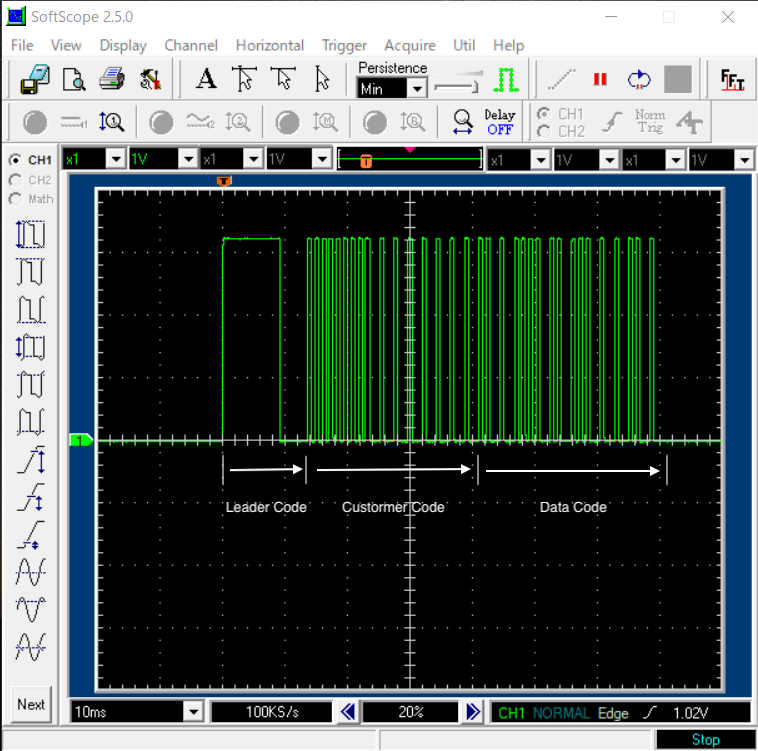Click the right double-arrow trigger position button
758x751 pixels.
473,712
